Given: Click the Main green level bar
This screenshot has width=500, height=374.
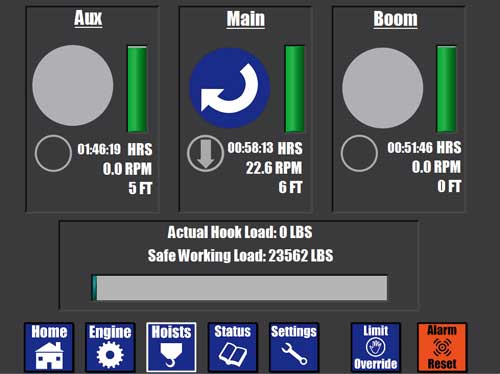Looking at the screenshot, I should point(295,89).
